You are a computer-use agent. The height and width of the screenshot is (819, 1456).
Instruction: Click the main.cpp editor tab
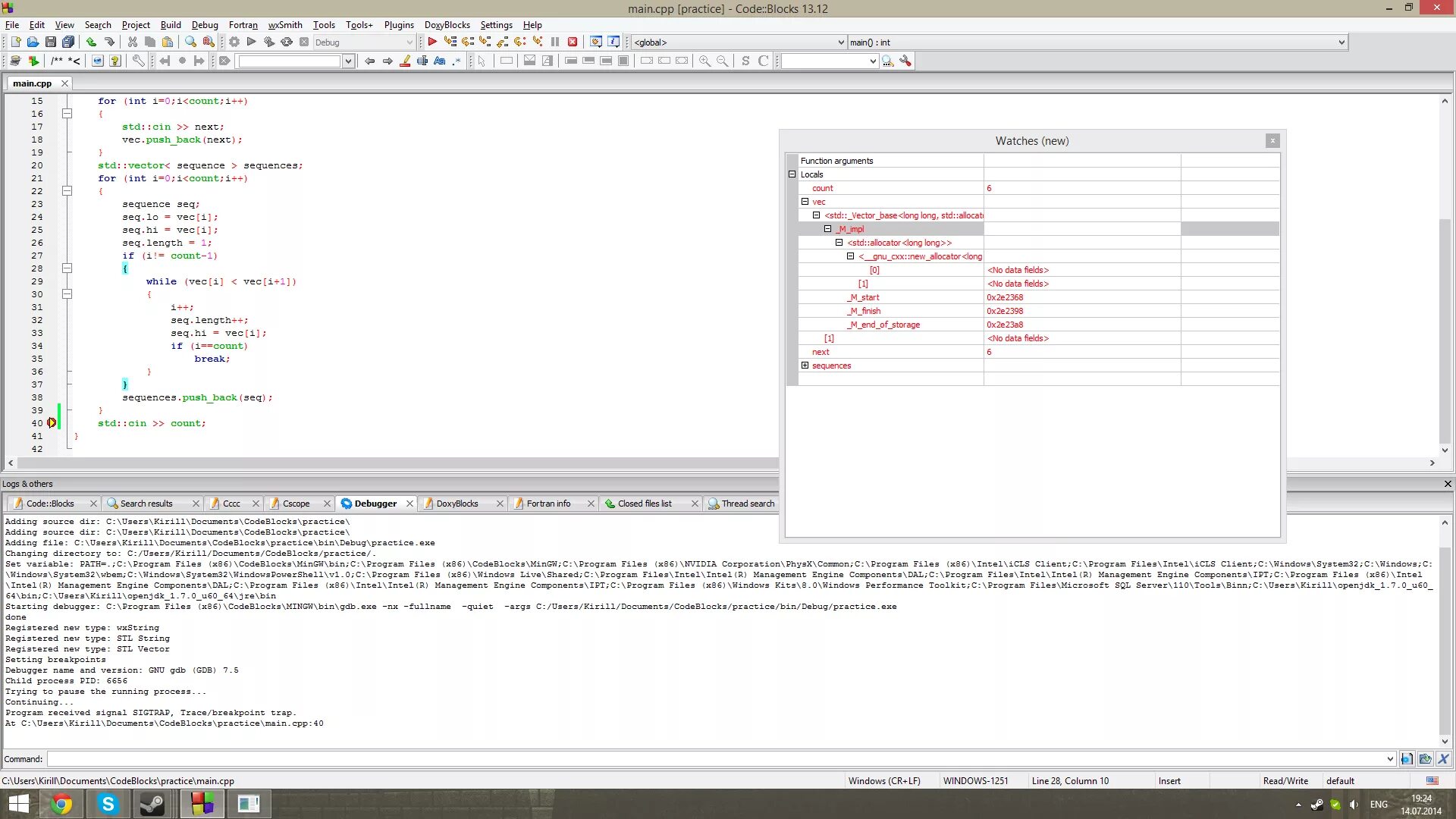[32, 83]
